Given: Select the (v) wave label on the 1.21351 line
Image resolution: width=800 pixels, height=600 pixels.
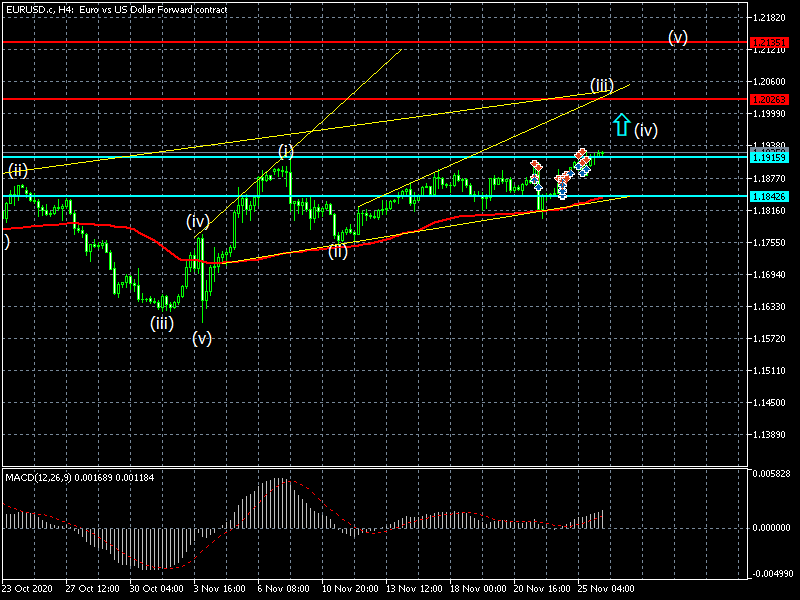Looking at the screenshot, I should click(678, 38).
